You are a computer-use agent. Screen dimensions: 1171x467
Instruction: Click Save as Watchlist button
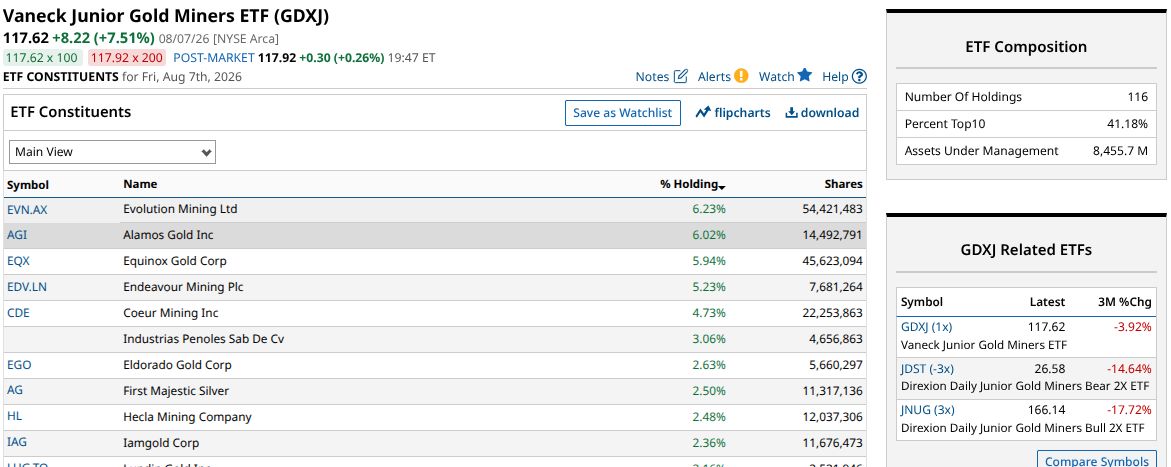(x=623, y=113)
